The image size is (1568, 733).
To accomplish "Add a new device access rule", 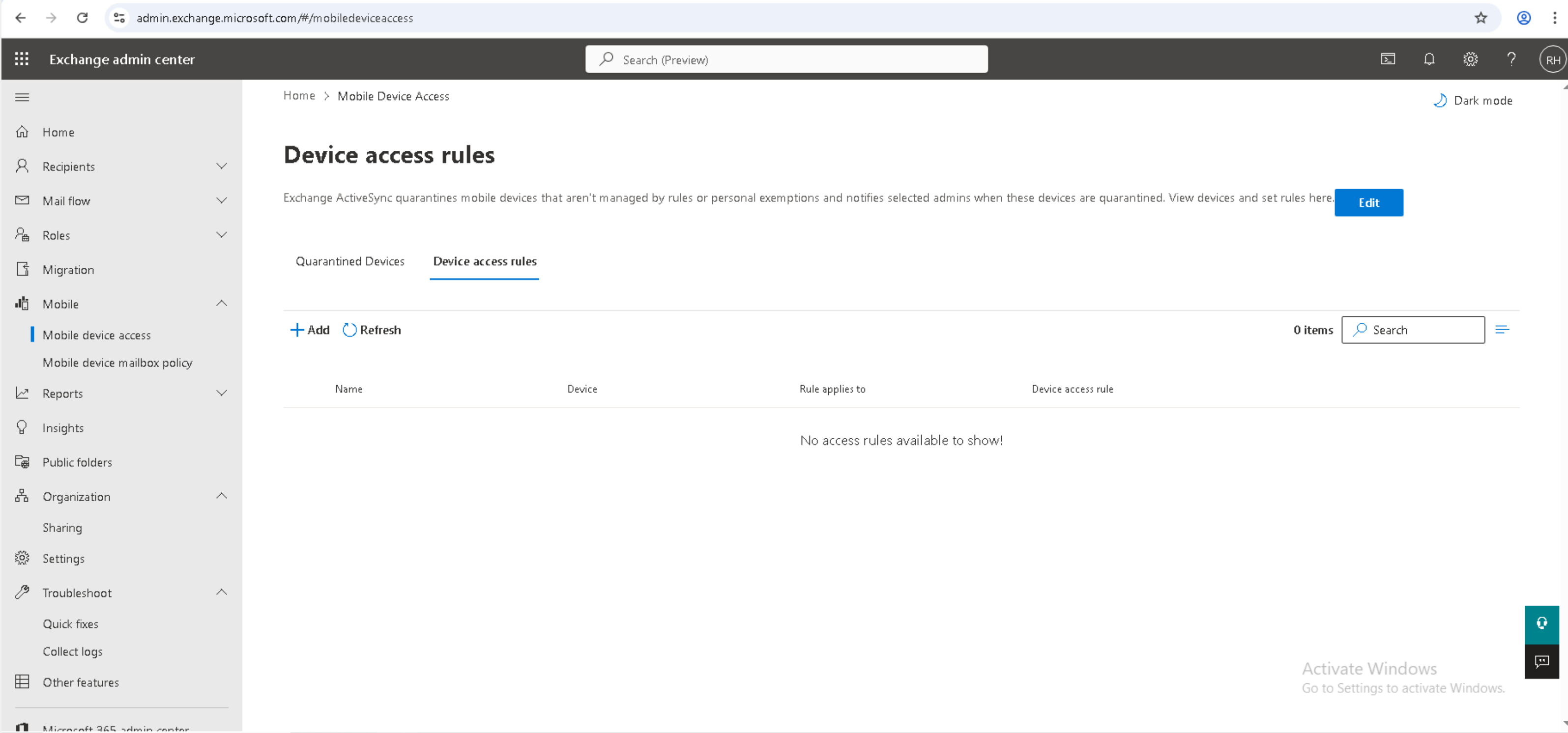I will coord(310,330).
